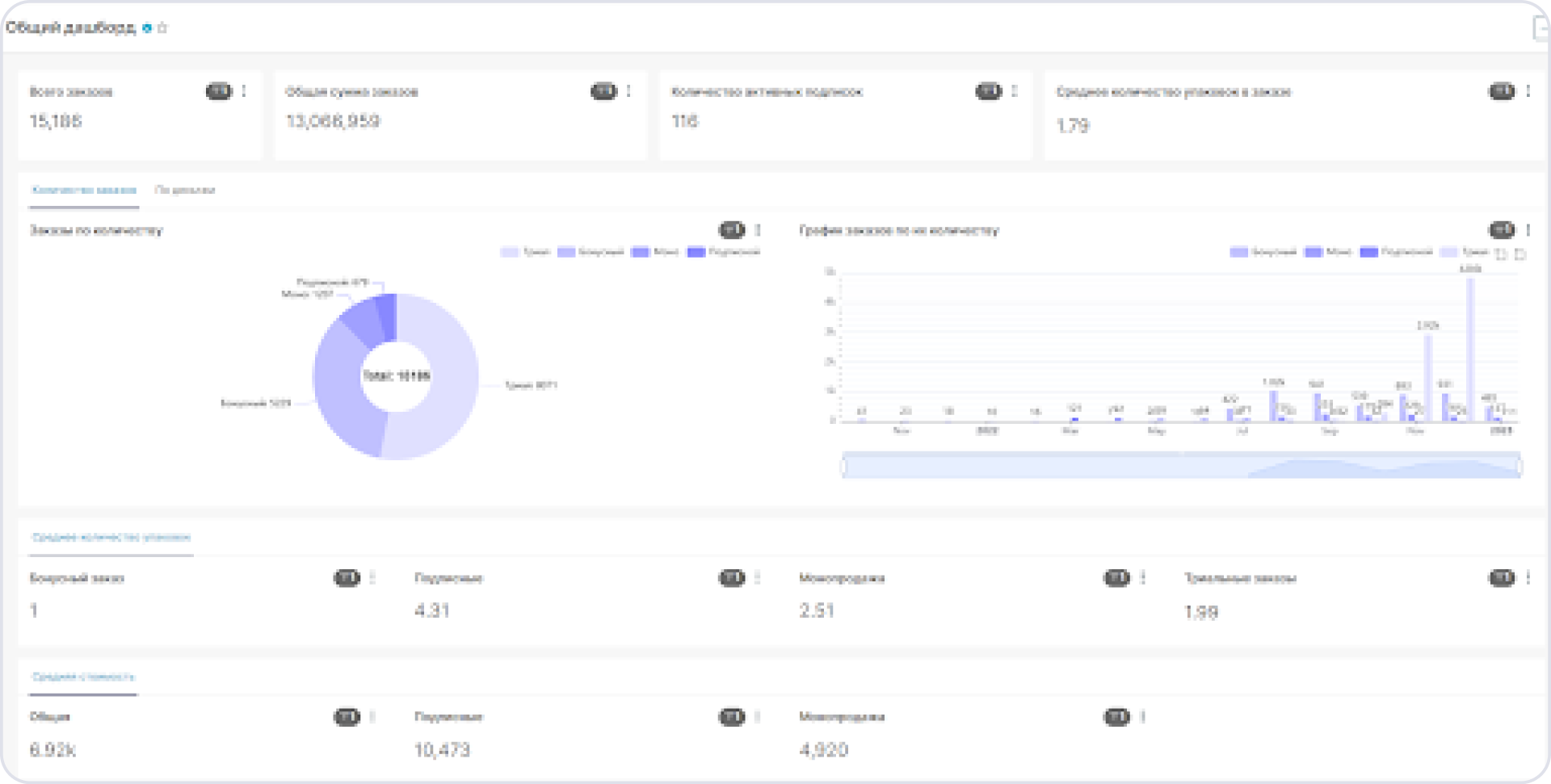Toggle Подписной series in the orders graph legend

(x=1397, y=252)
